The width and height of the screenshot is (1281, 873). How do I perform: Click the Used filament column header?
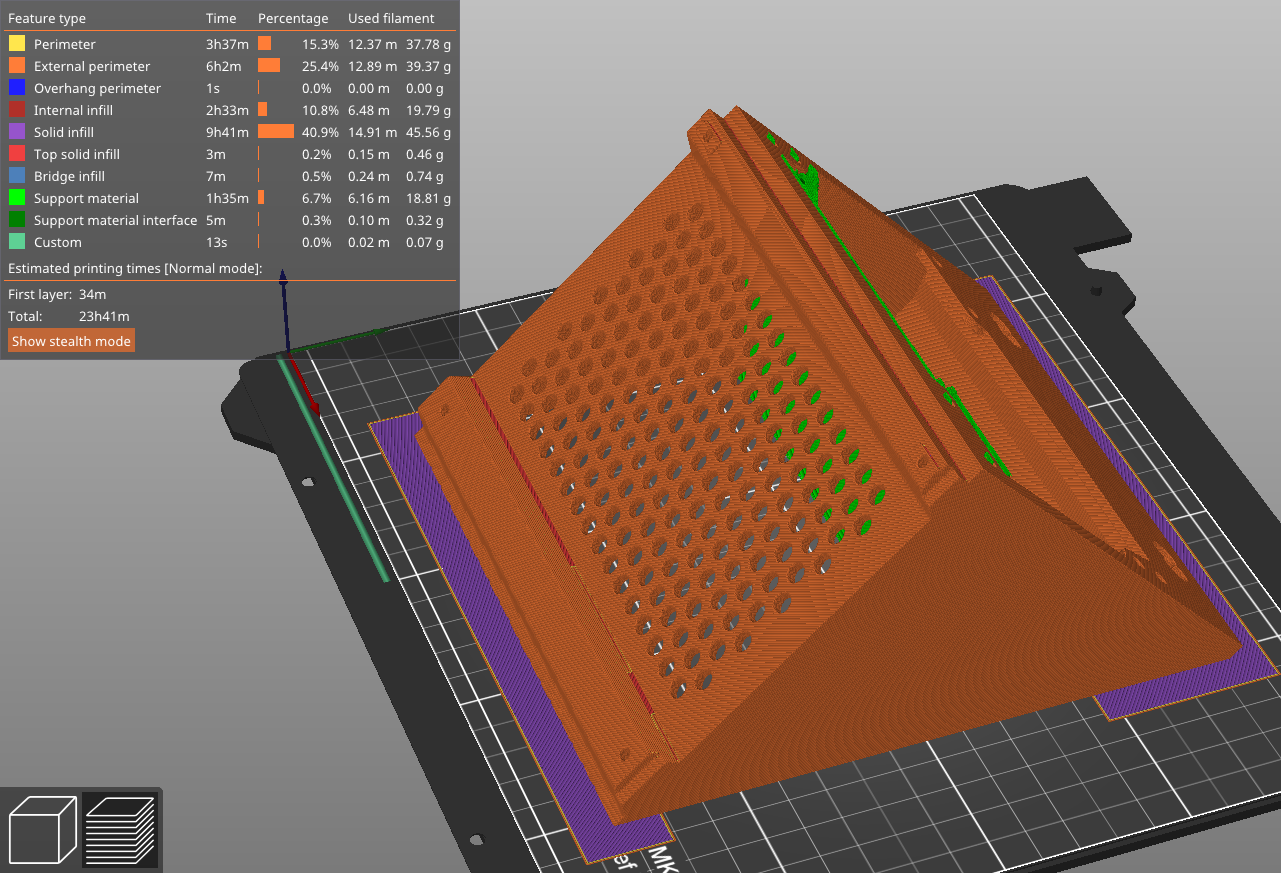click(391, 17)
